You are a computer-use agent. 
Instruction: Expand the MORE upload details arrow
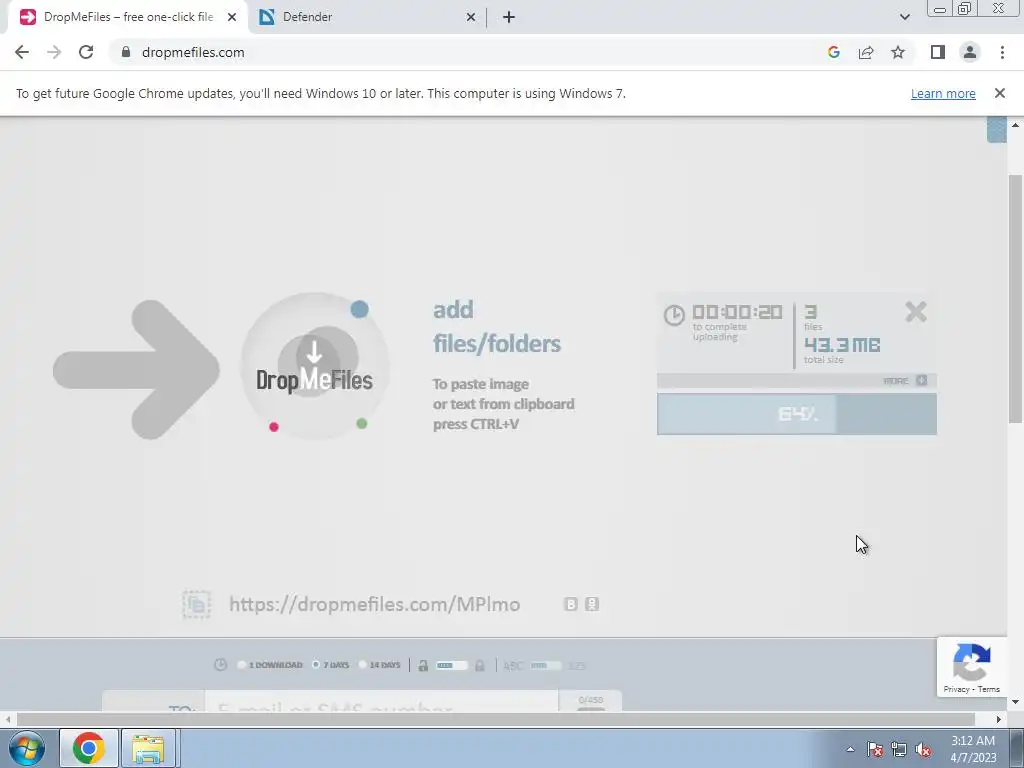[x=921, y=381]
